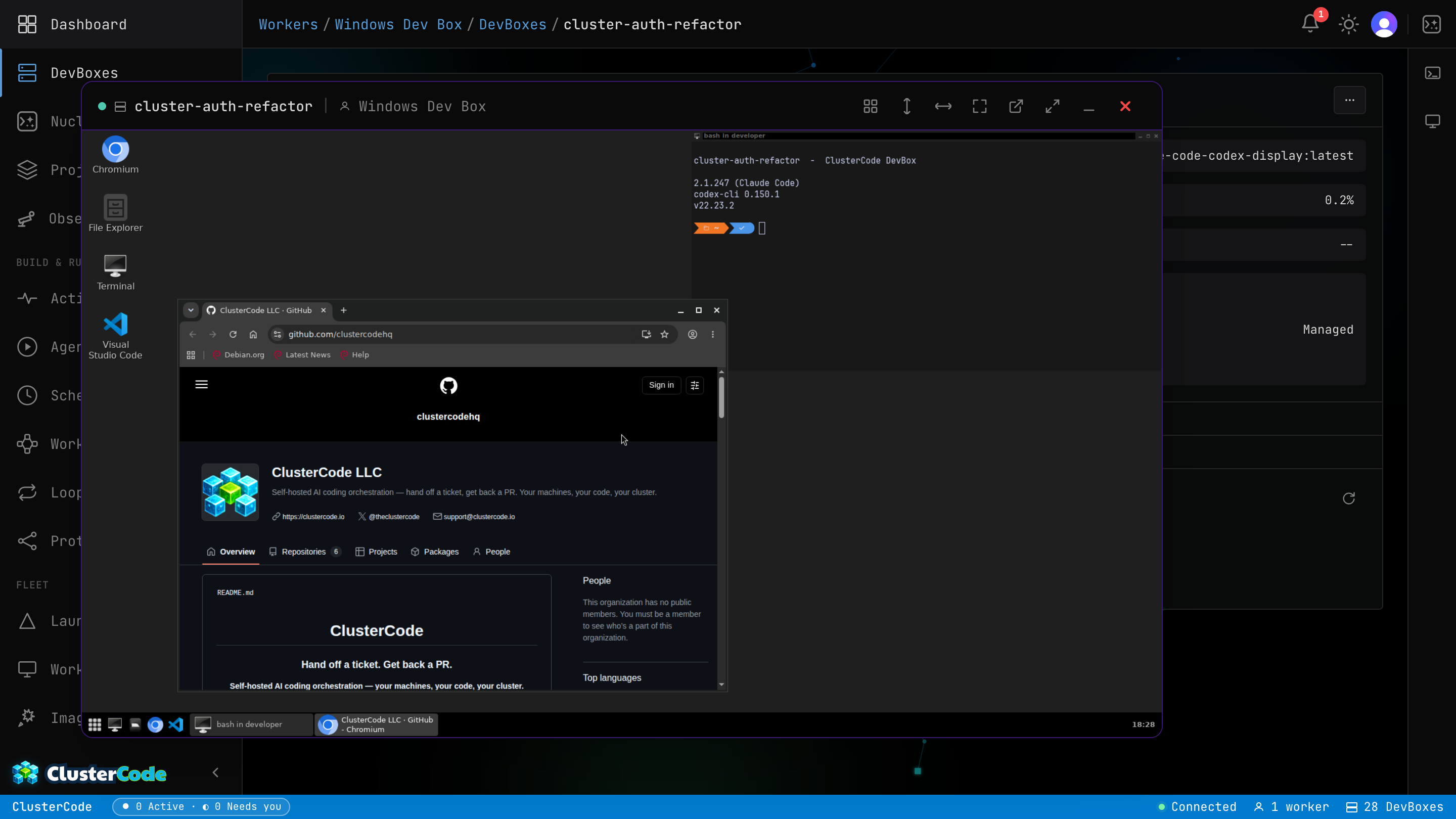Reload the GitHub page
This screenshot has height=819, width=1456.
pos(233,335)
